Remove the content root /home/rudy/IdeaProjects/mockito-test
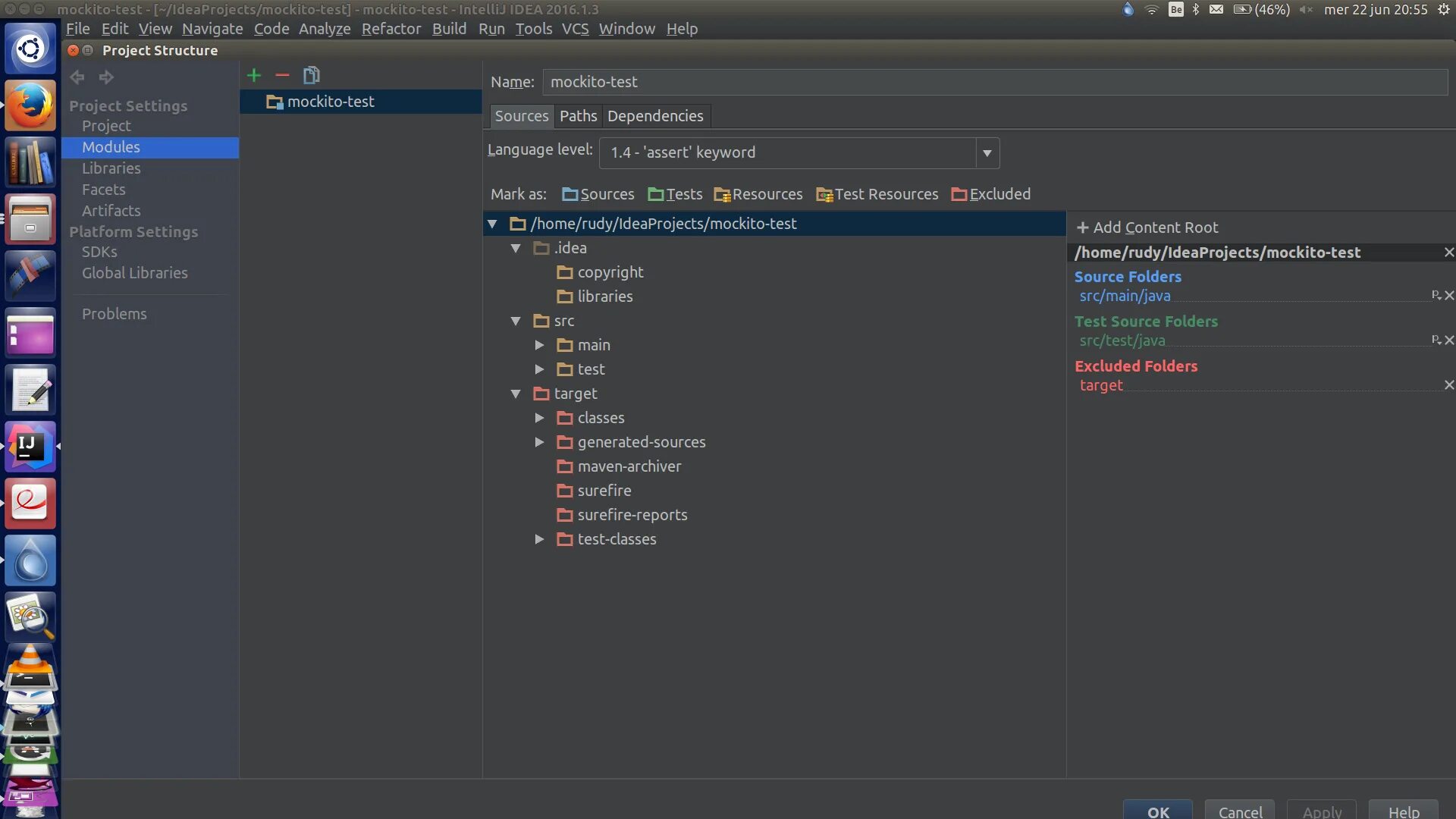Viewport: 1456px width, 819px height. pos(1448,253)
